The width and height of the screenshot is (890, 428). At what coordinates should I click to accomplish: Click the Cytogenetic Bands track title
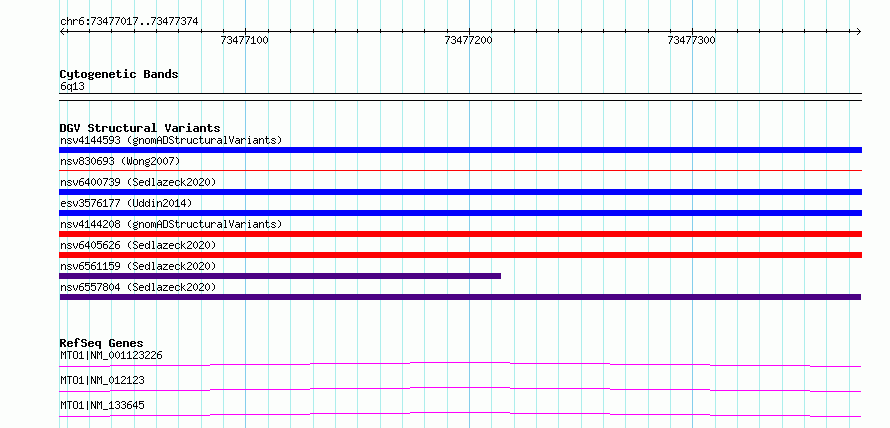[119, 74]
